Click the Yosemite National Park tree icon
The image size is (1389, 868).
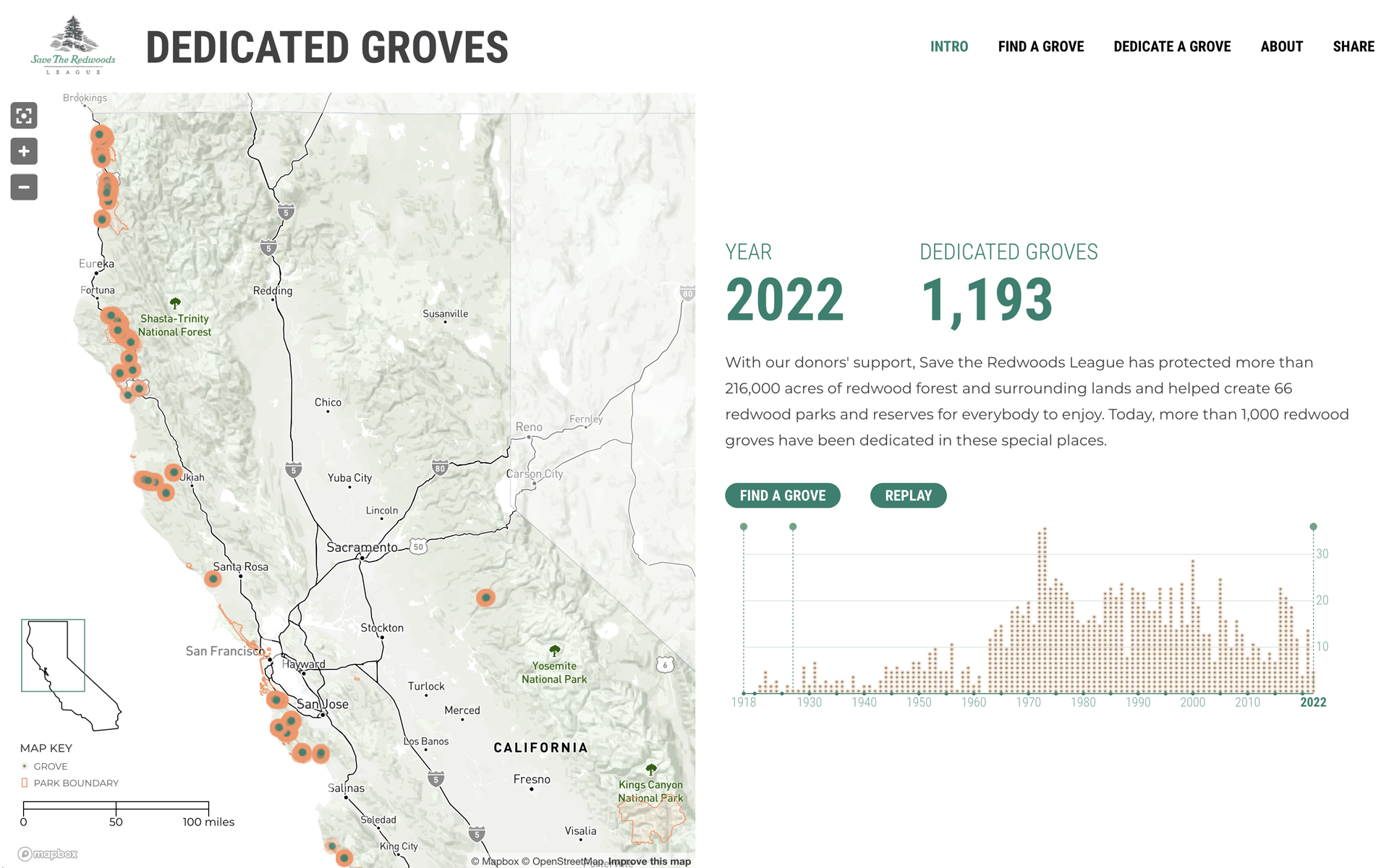coord(555,650)
